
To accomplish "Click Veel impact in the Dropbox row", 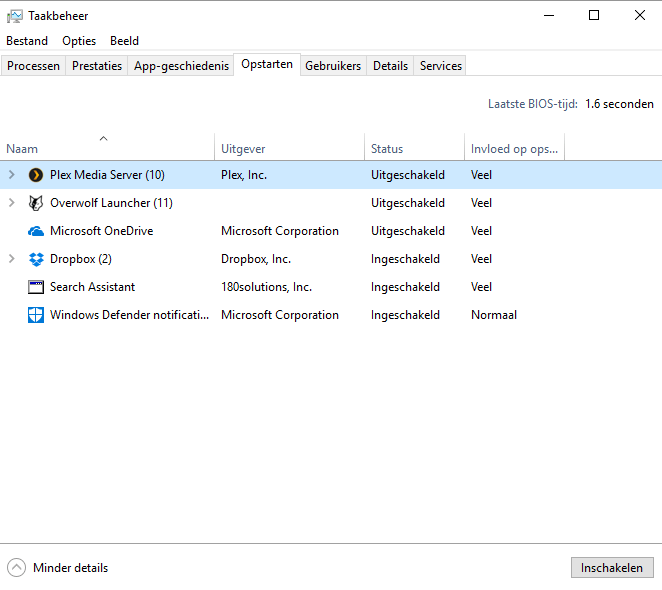I will tap(481, 259).
